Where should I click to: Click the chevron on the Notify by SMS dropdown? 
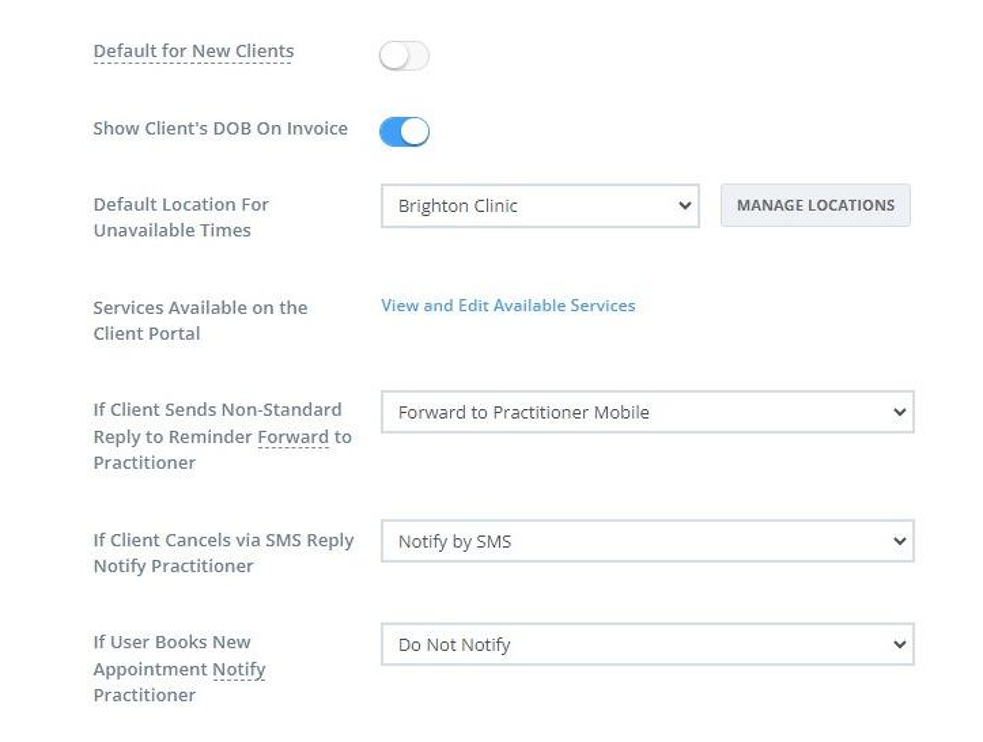tap(899, 541)
